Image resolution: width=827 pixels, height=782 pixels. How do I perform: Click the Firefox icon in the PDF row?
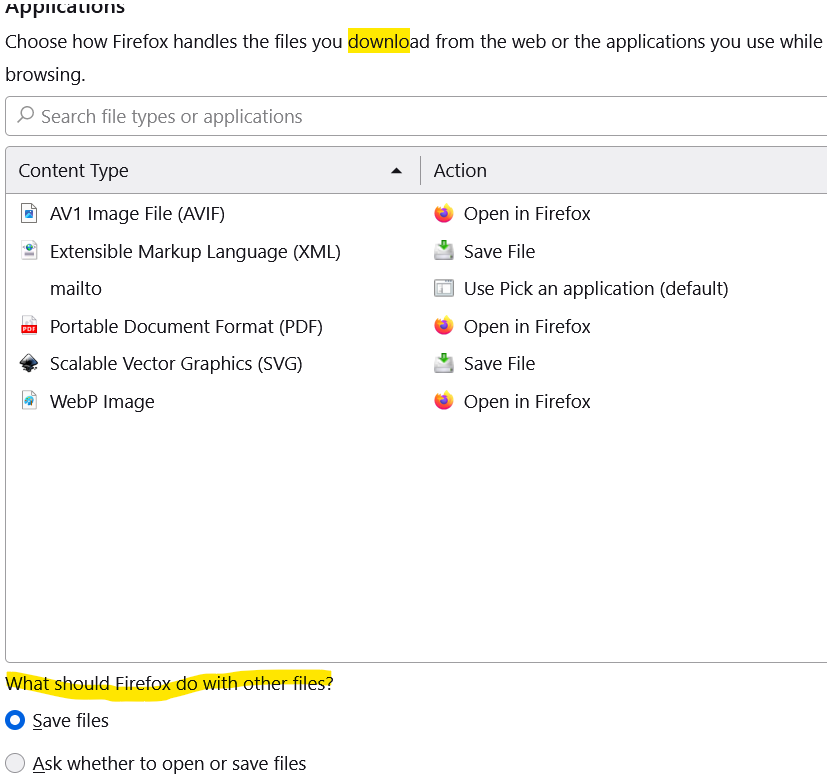click(x=444, y=326)
